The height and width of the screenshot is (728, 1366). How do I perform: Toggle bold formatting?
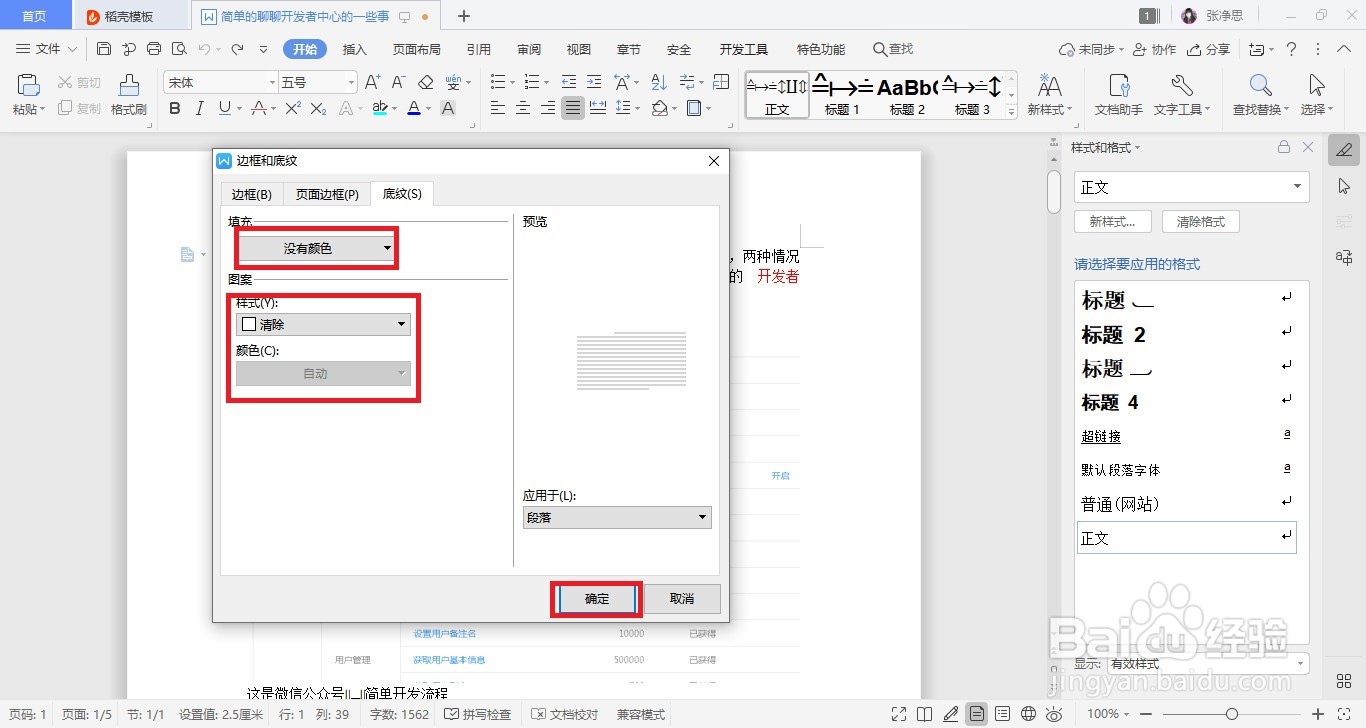pos(175,107)
